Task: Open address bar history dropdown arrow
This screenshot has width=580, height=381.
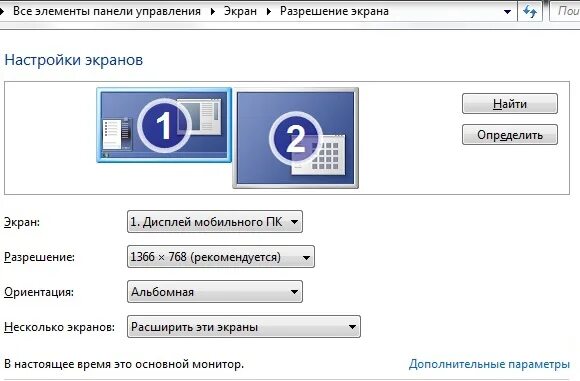Action: (508, 12)
